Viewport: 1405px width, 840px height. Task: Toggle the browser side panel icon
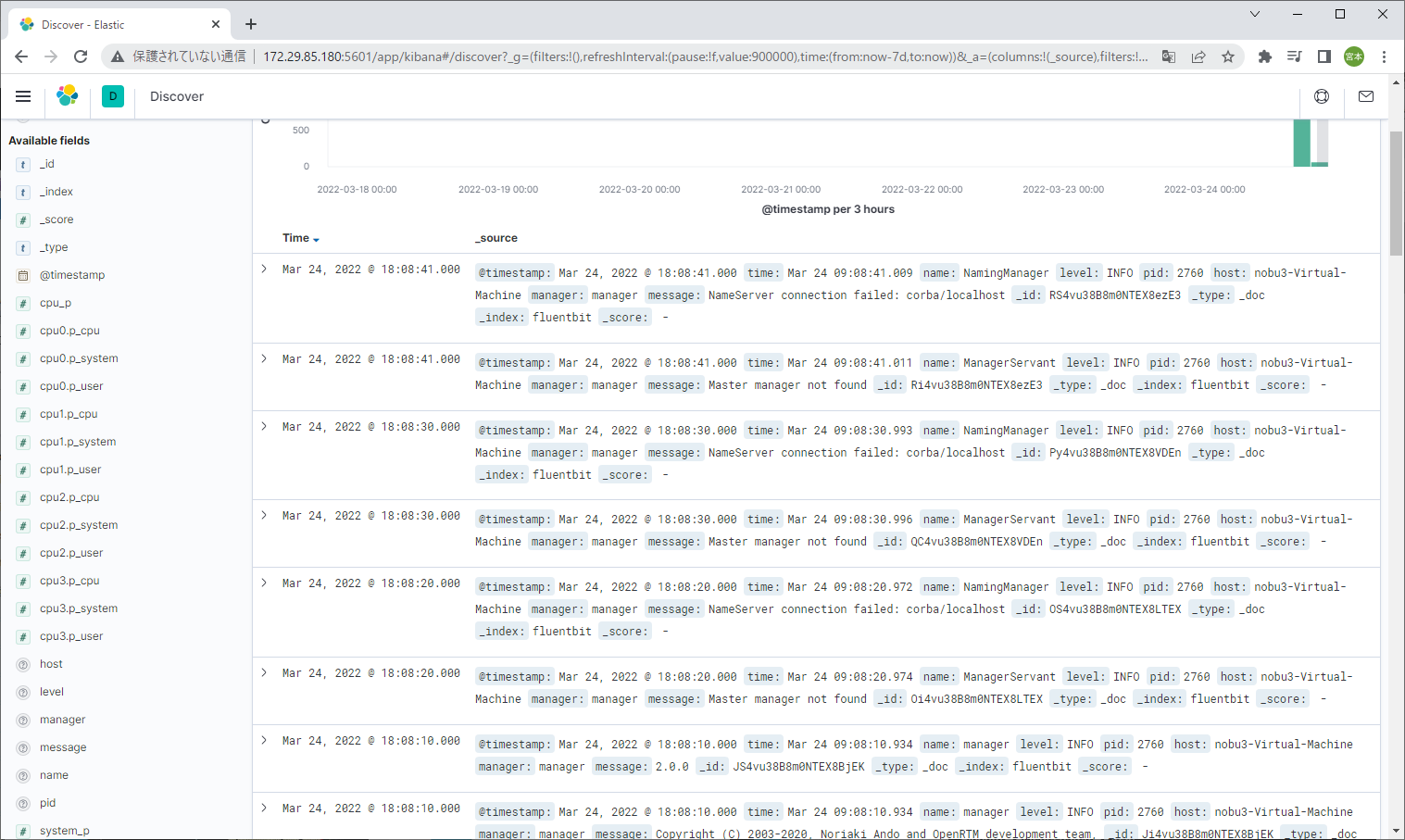coord(1324,56)
